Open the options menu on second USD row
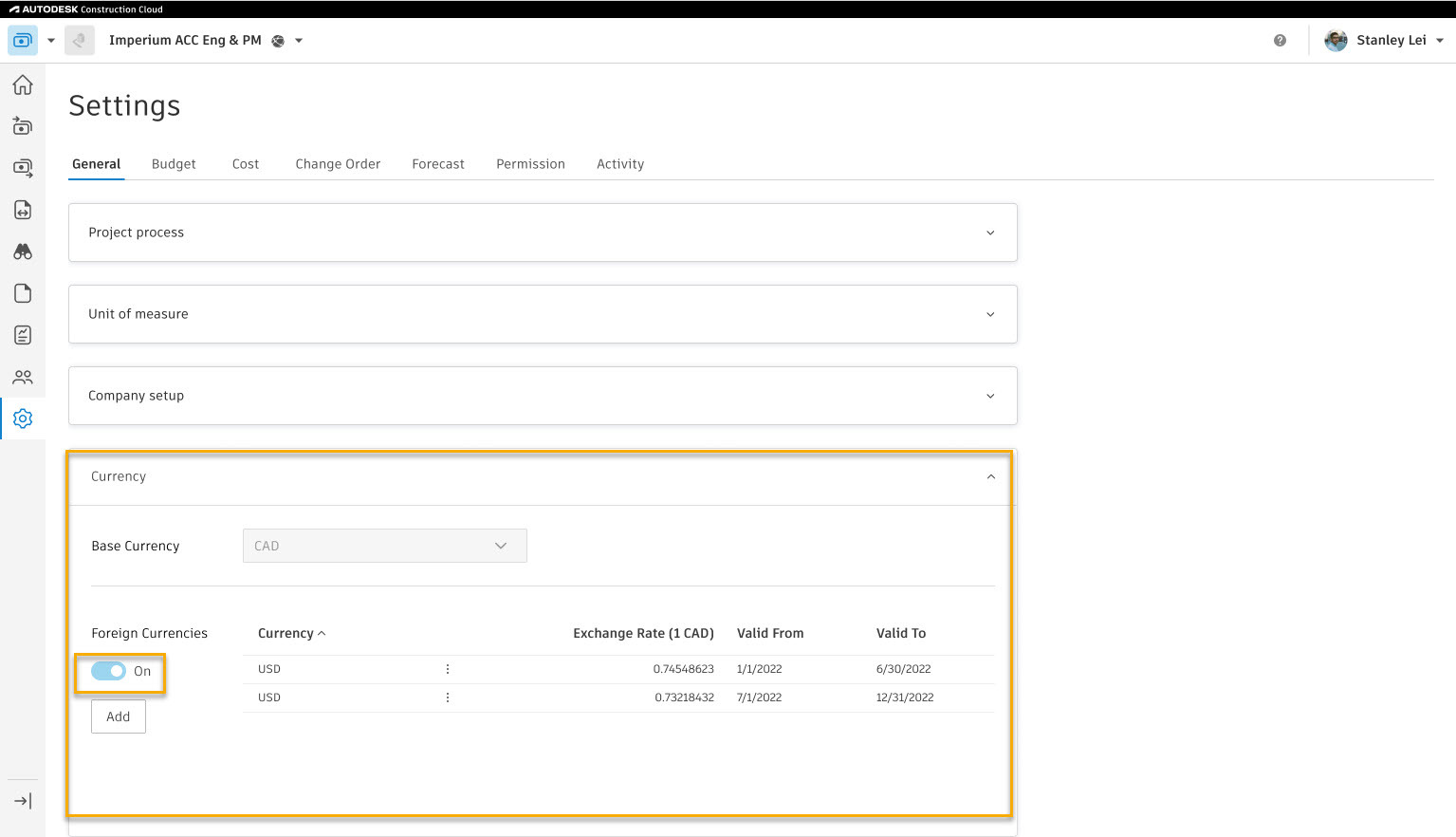Image resolution: width=1456 pixels, height=837 pixels. pos(448,697)
